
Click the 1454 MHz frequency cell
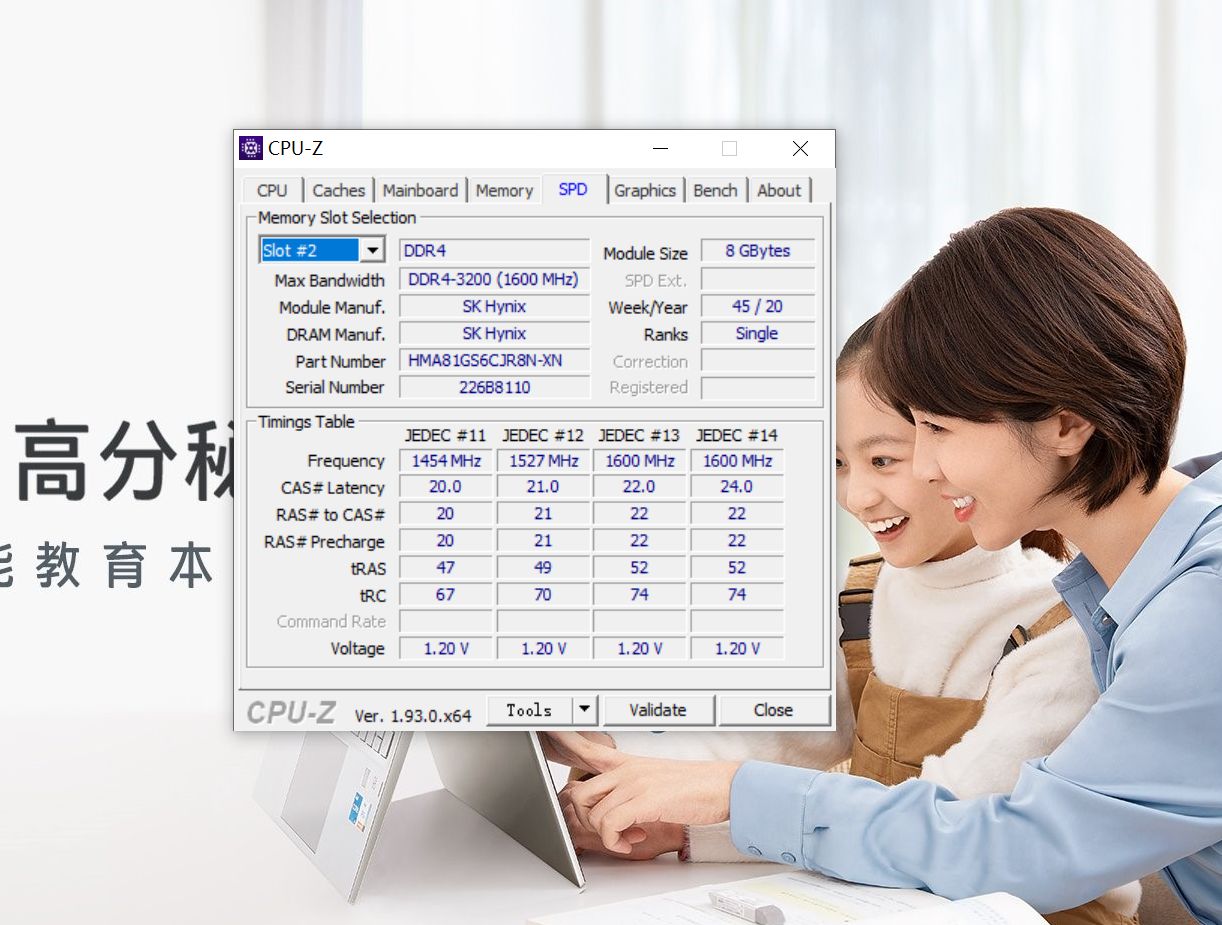coord(446,461)
